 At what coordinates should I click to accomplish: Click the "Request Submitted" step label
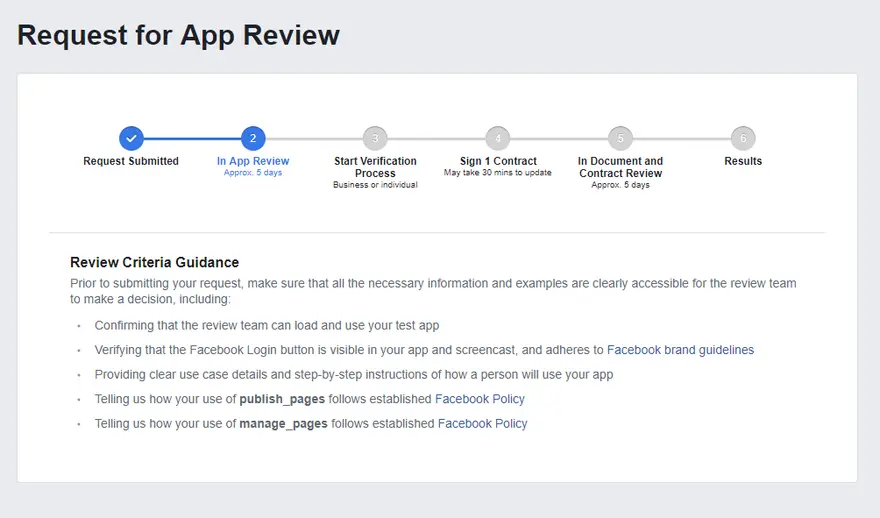[x=131, y=161]
